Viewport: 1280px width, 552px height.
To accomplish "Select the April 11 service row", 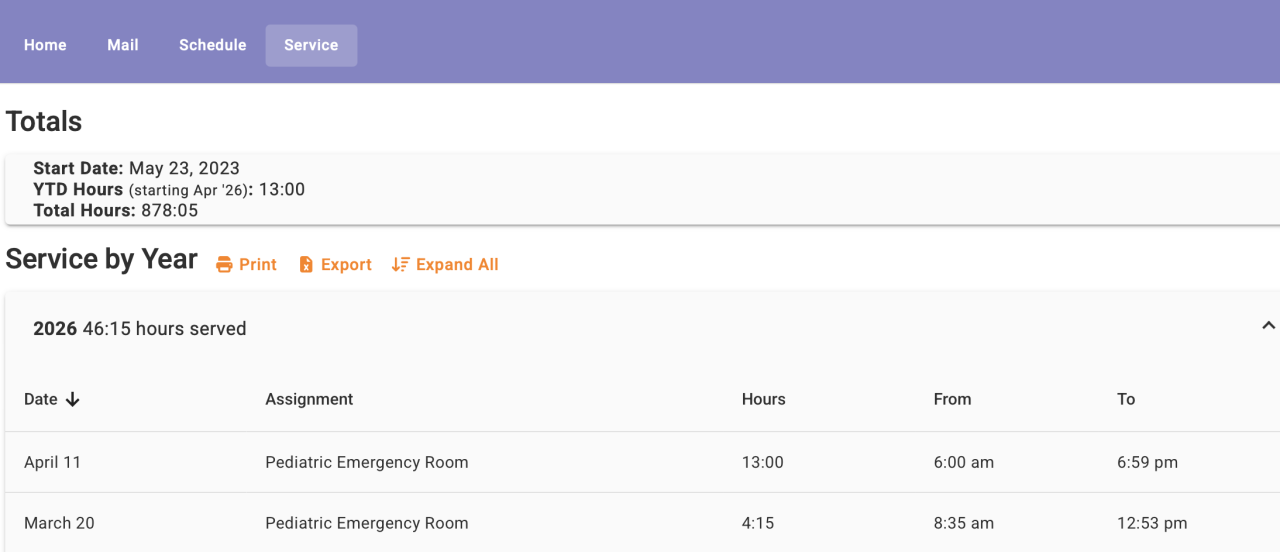I will click(x=640, y=463).
